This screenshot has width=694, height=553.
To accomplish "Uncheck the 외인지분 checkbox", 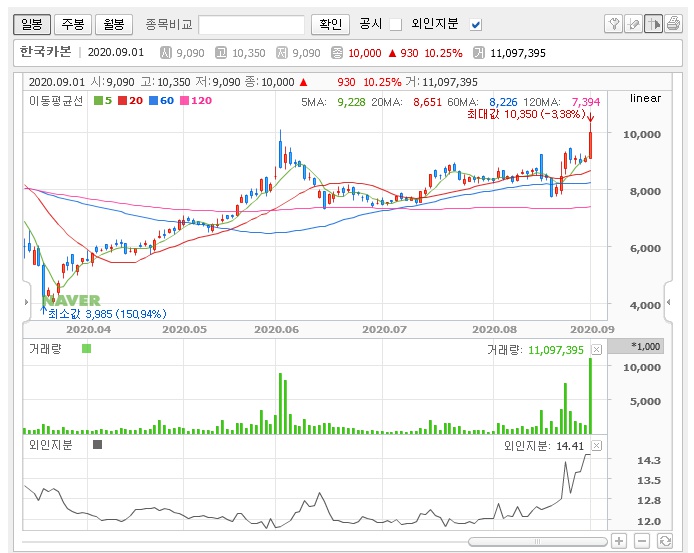I will (476, 24).
